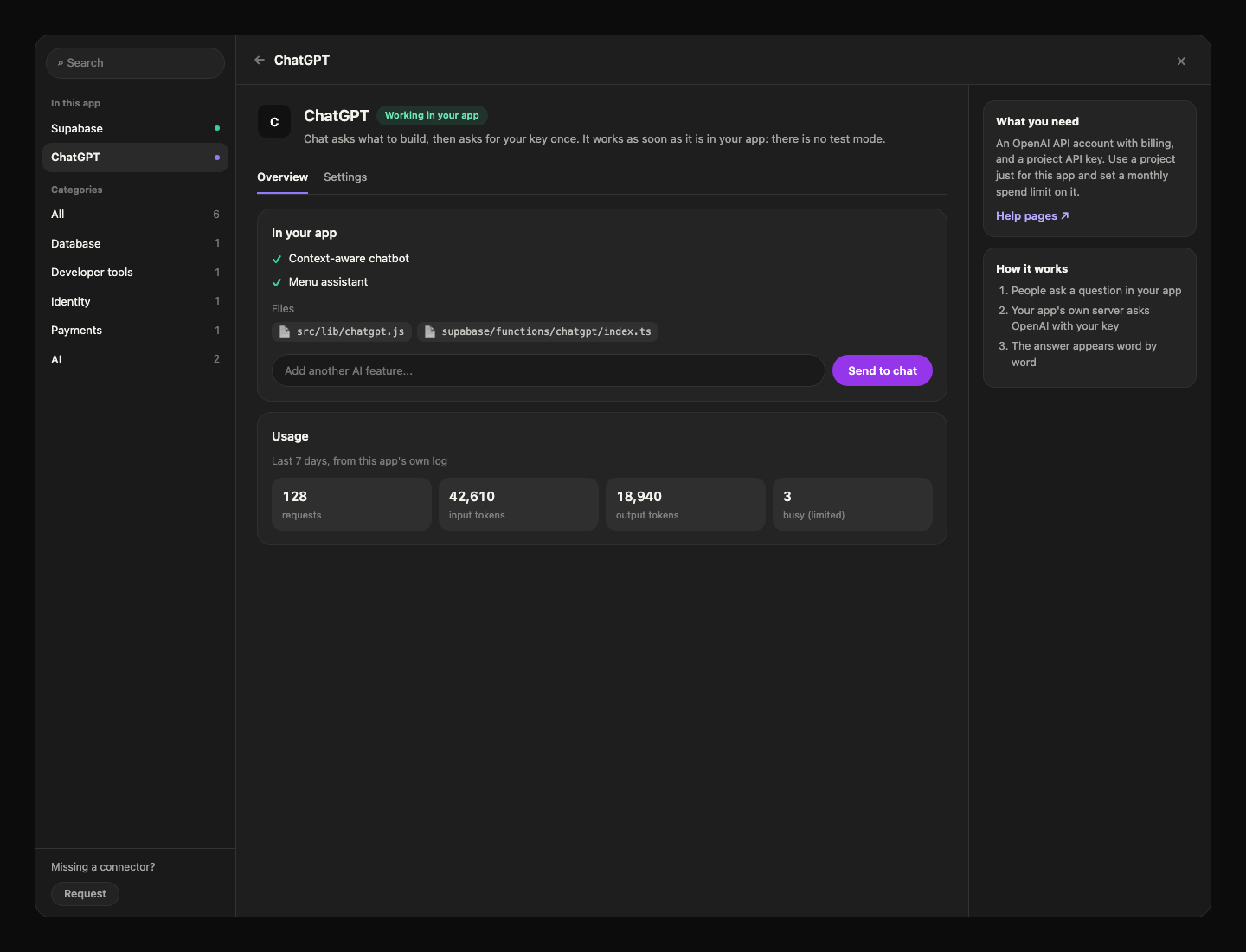1246x952 pixels.
Task: Filter by Database category
Action: point(135,244)
